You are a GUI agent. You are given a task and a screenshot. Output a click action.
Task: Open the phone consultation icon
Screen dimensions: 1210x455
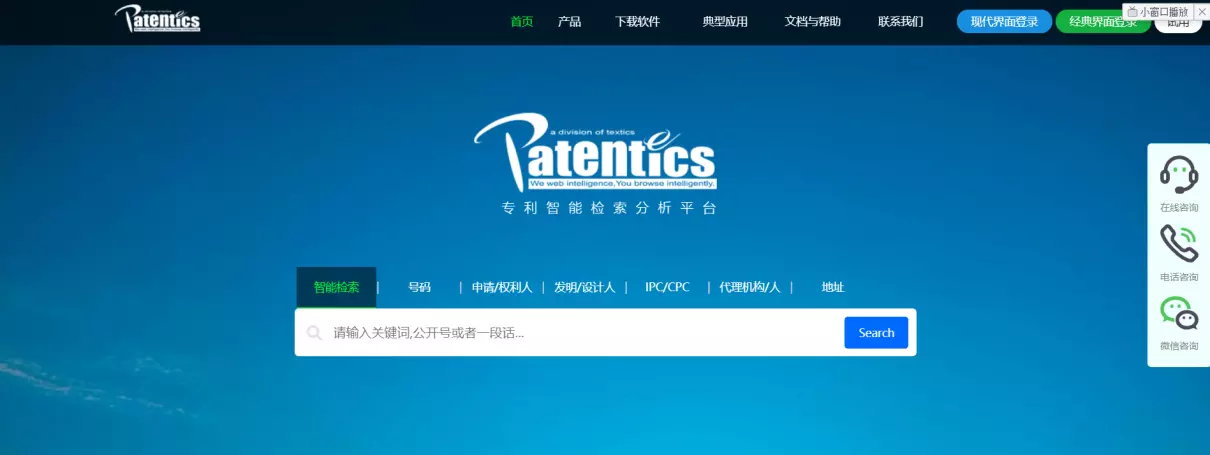[x=1179, y=243]
